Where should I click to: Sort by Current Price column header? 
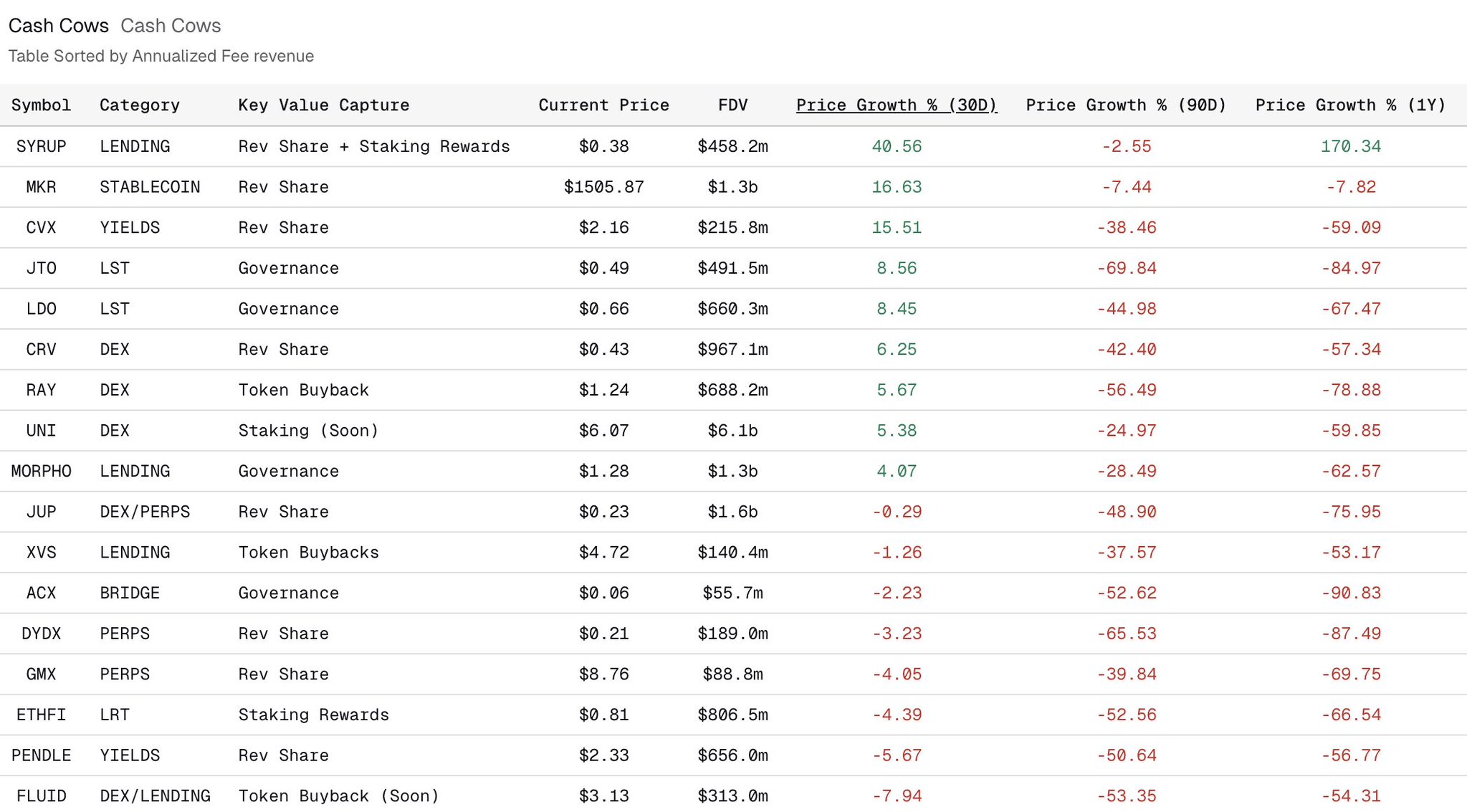[x=603, y=105]
